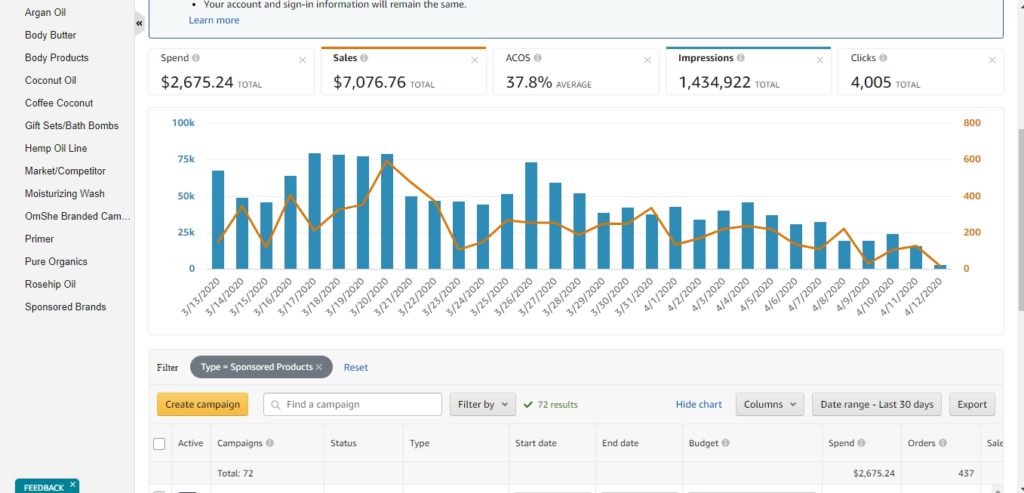Collapse the left sidebar with double-chevron

coord(139,22)
